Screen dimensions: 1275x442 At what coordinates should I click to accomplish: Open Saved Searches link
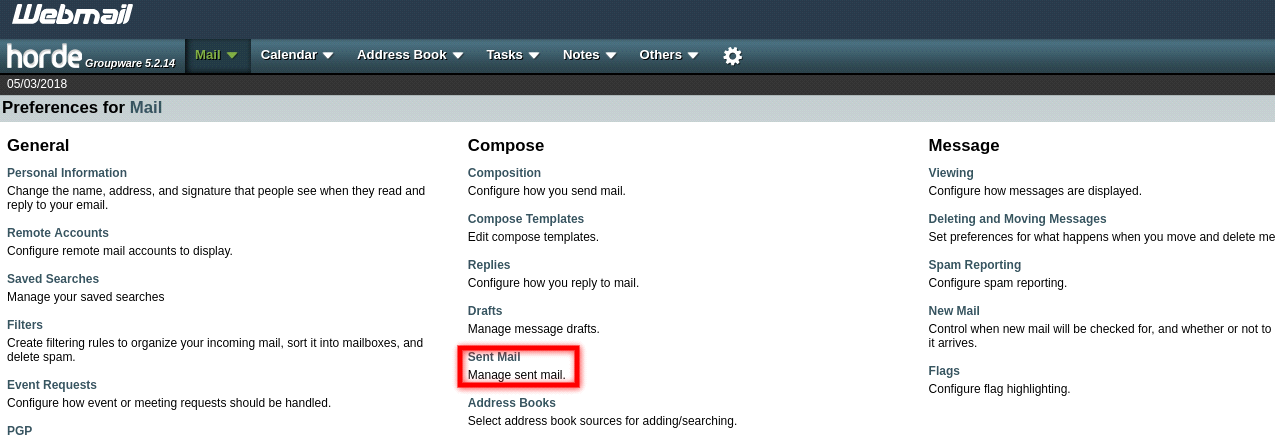coord(53,279)
